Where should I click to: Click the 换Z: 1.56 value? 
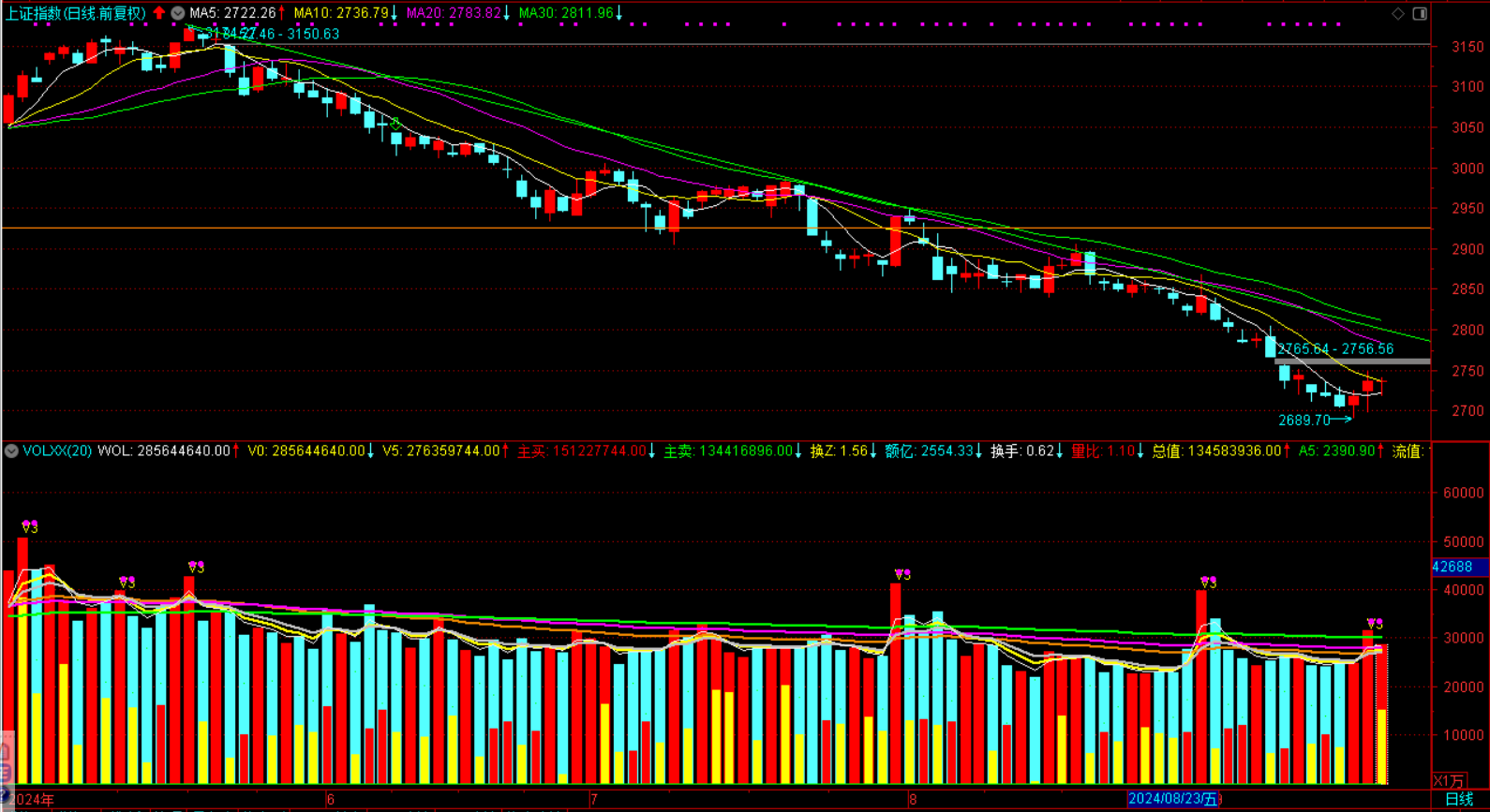coord(839,451)
